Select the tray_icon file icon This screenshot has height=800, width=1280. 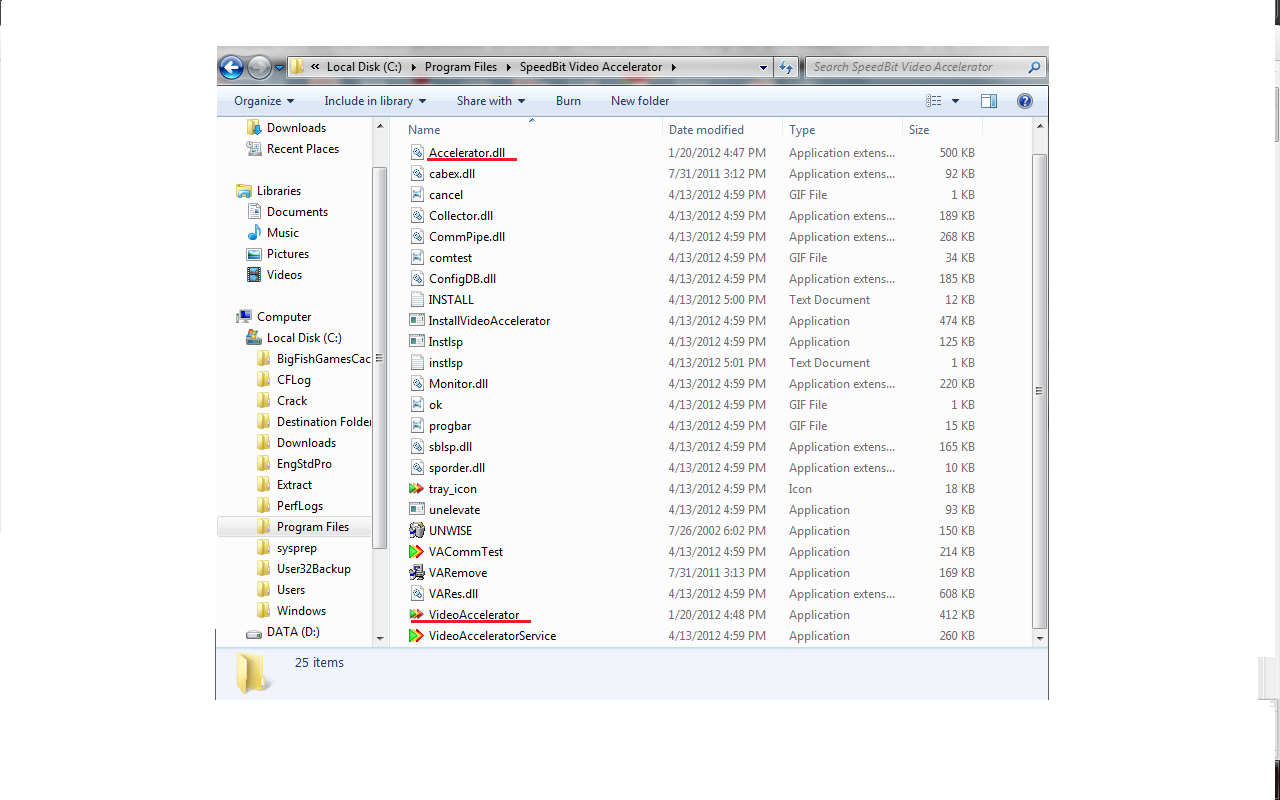tap(418, 489)
